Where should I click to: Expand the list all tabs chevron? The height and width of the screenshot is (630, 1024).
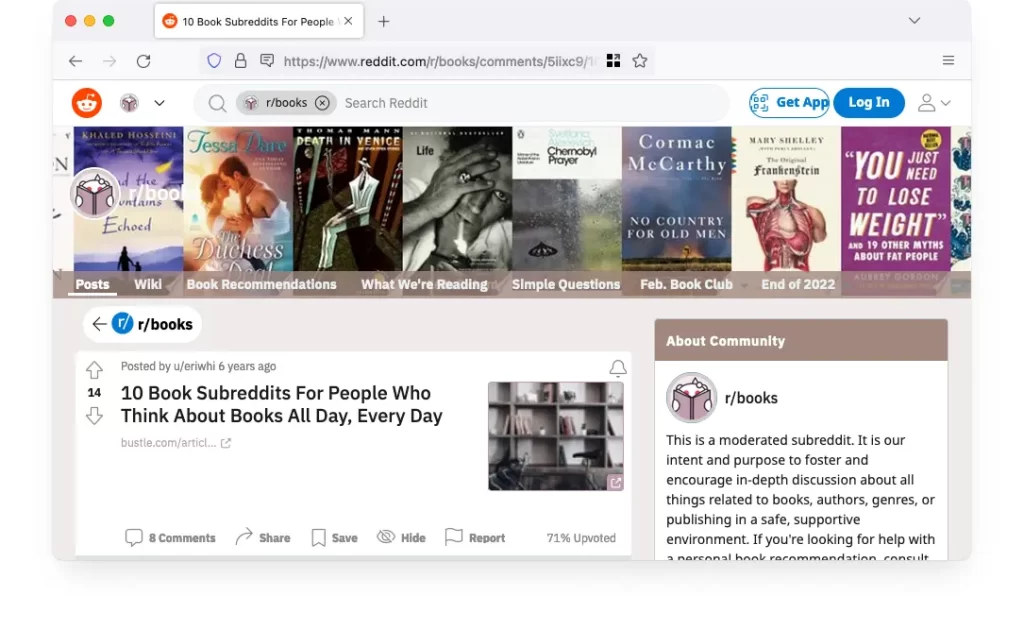click(x=914, y=20)
